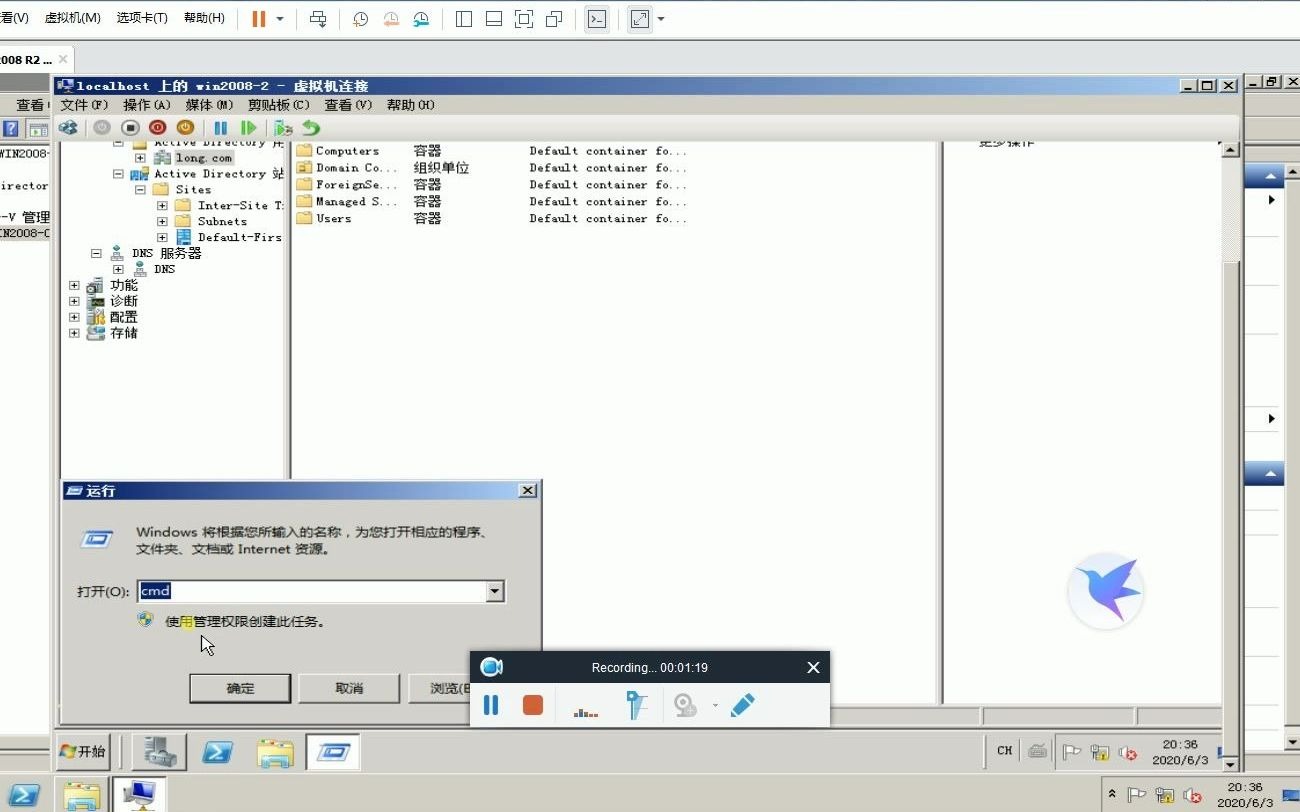
Task: Revert to previous VMware snapshot
Action: (x=391, y=19)
